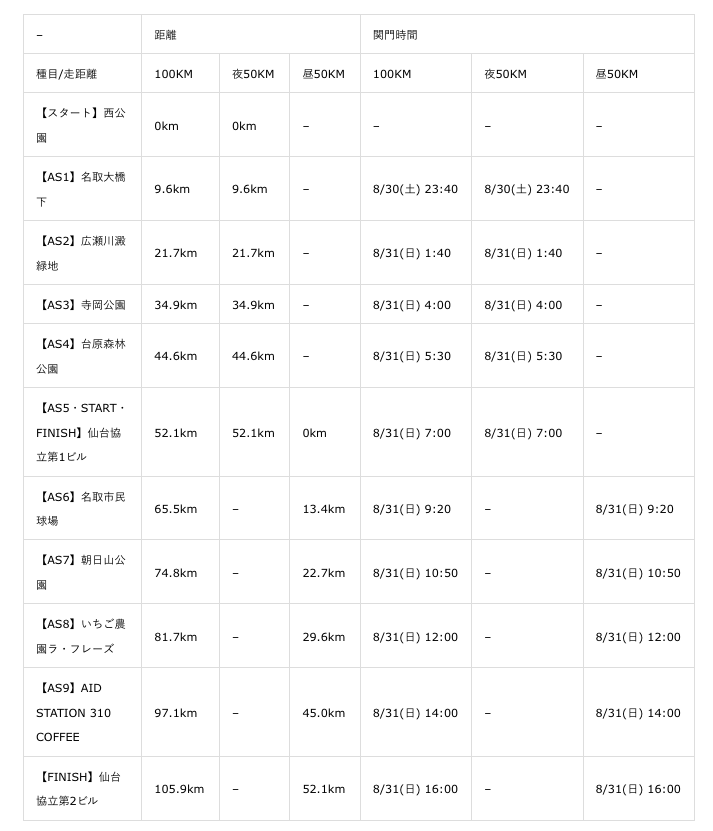Viewport: 713px width, 831px height.
Task: Click the 【AS2】広瀬川瀬緑地 row label
Action: click(81, 253)
